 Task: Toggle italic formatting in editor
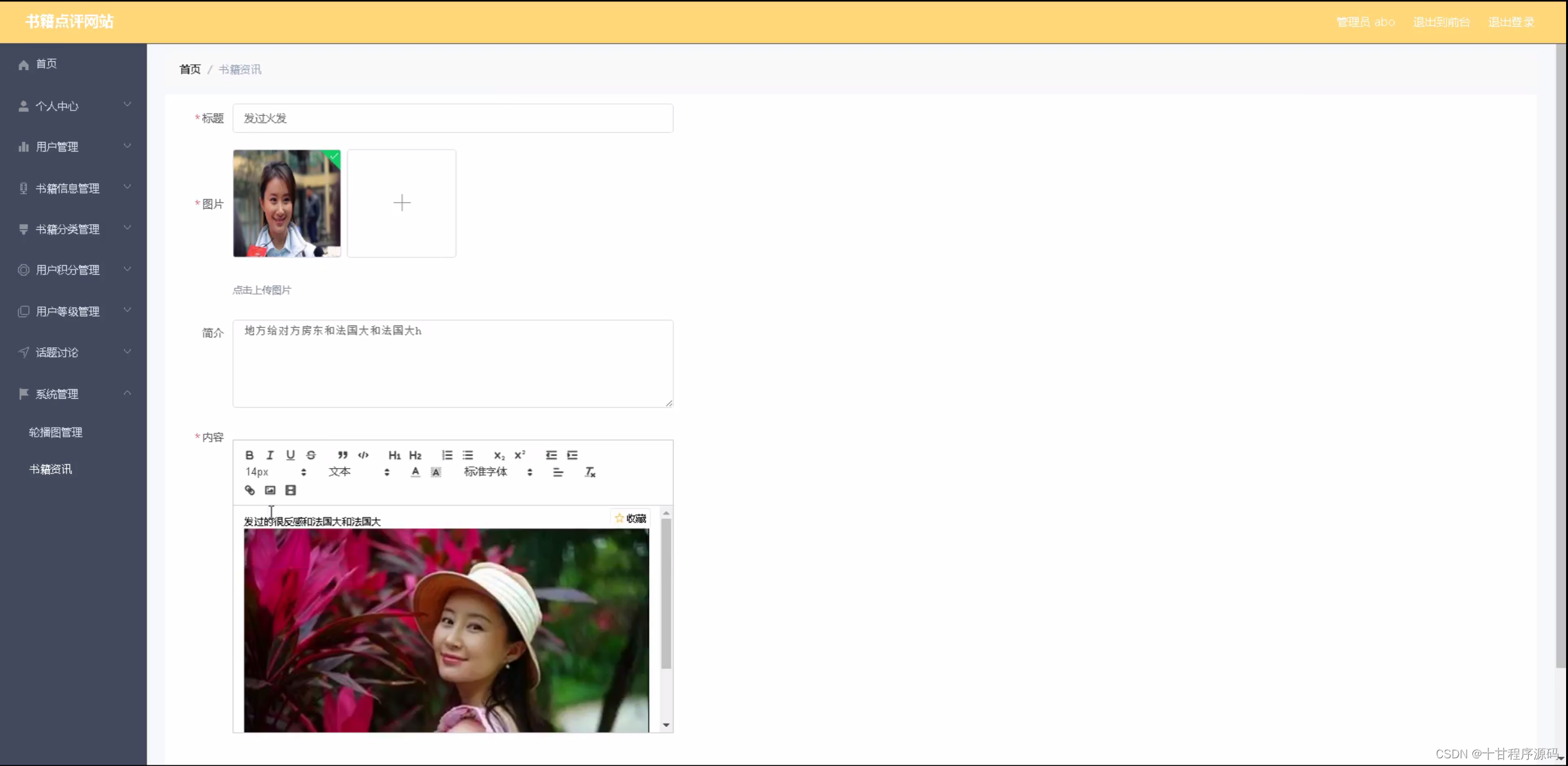pyautogui.click(x=270, y=455)
